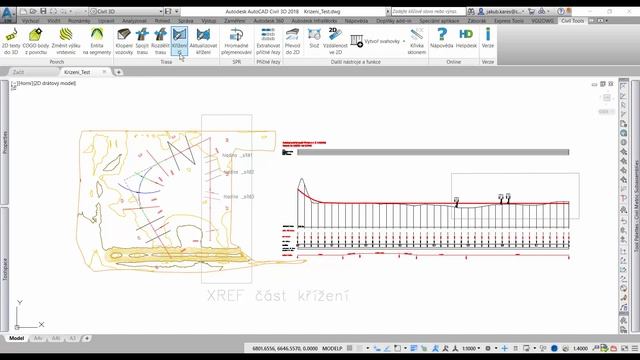Click the Save icon in quick access toolbar
Viewport: 640px width, 360px height.
click(43, 11)
